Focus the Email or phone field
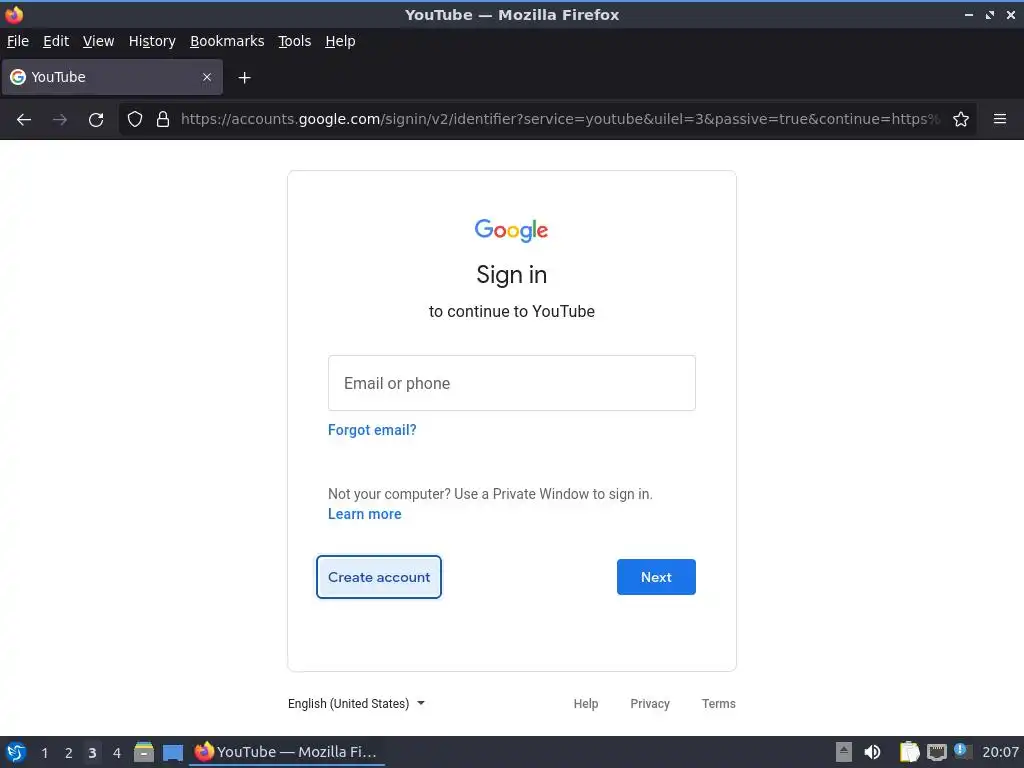Viewport: 1024px width, 768px height. point(512,383)
